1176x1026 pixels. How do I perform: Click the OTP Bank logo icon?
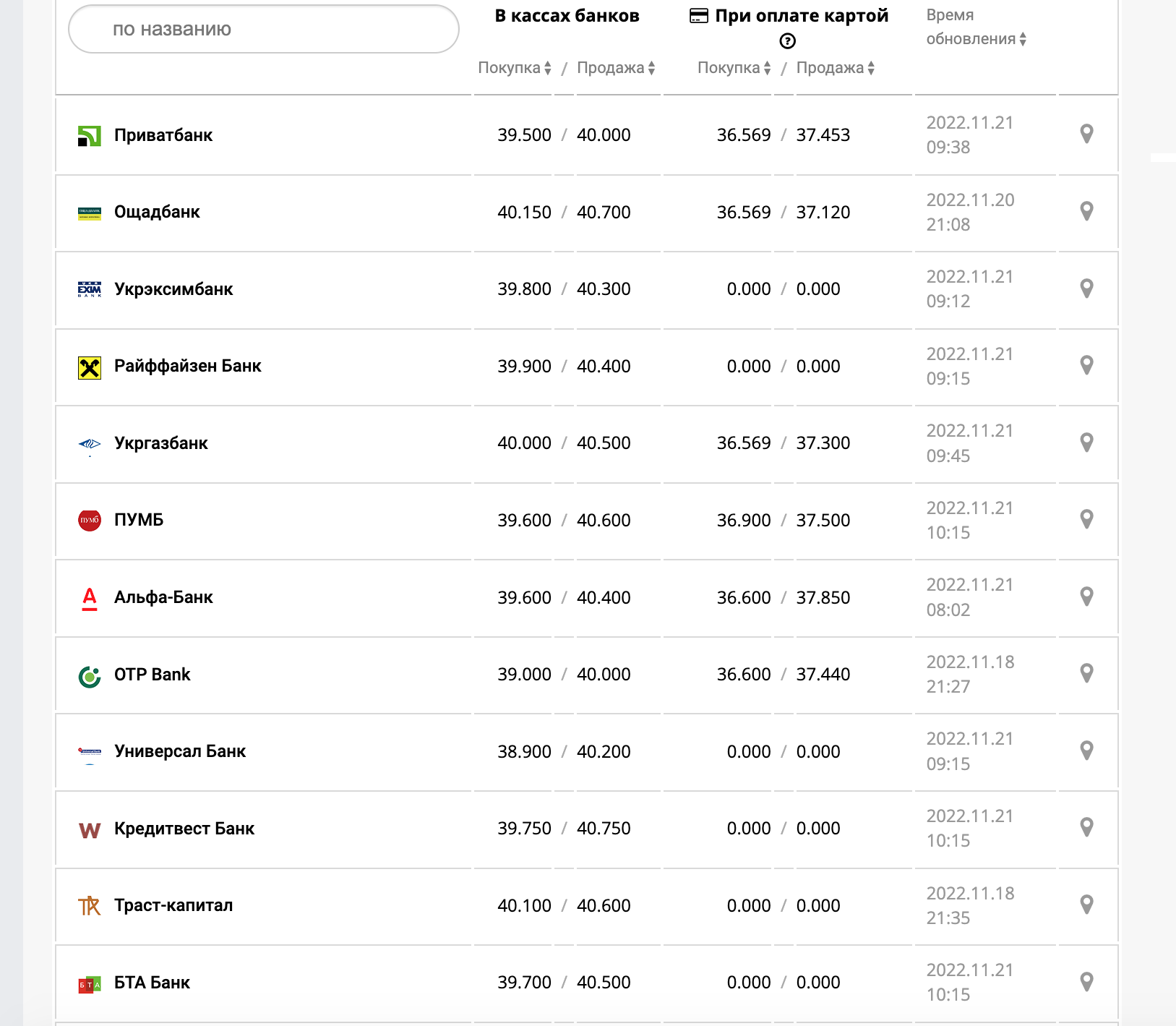tap(90, 676)
